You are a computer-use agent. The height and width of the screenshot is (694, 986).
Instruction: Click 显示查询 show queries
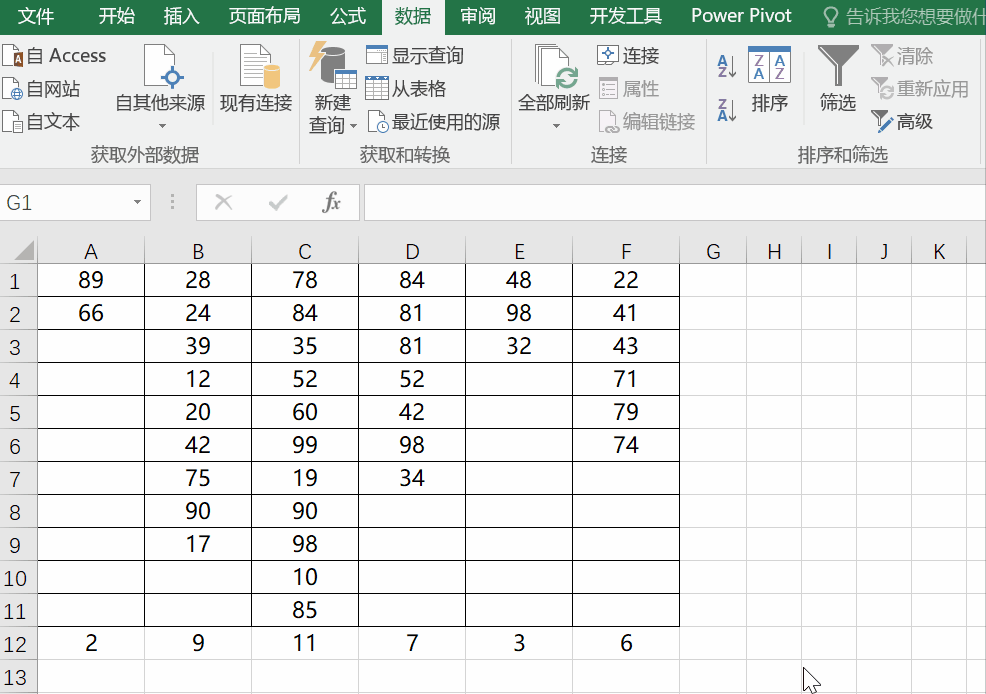click(415, 55)
